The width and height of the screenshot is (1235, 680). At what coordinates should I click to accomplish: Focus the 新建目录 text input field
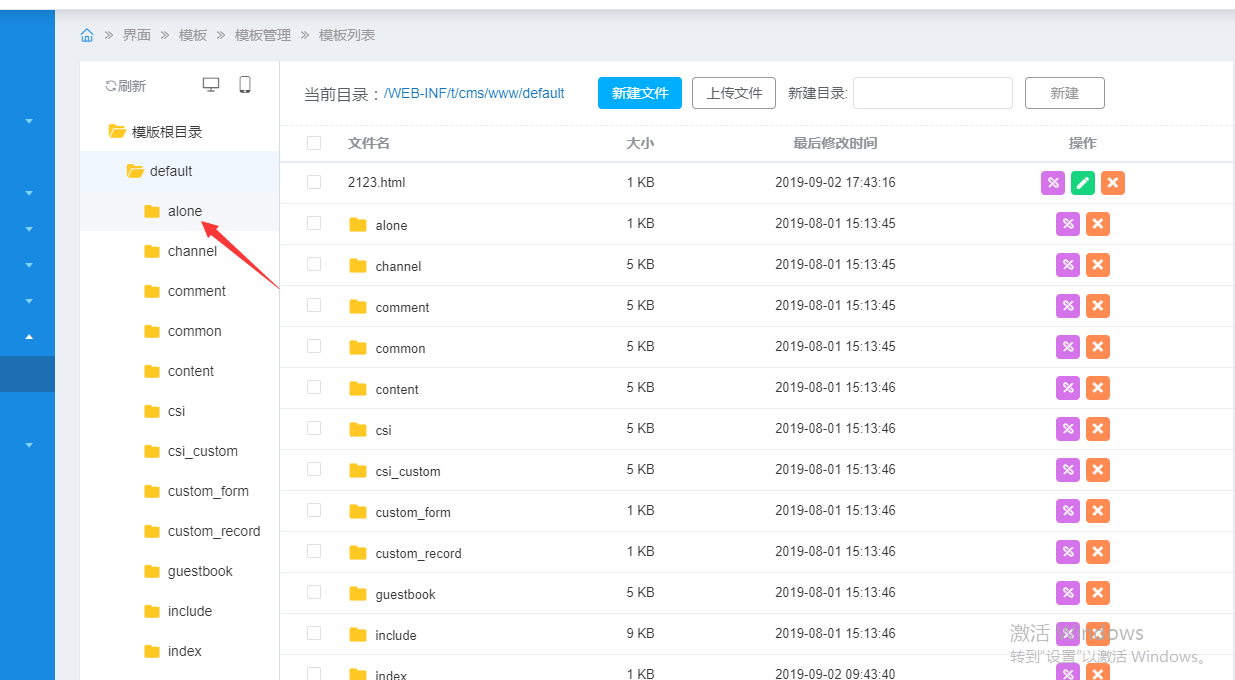(932, 93)
